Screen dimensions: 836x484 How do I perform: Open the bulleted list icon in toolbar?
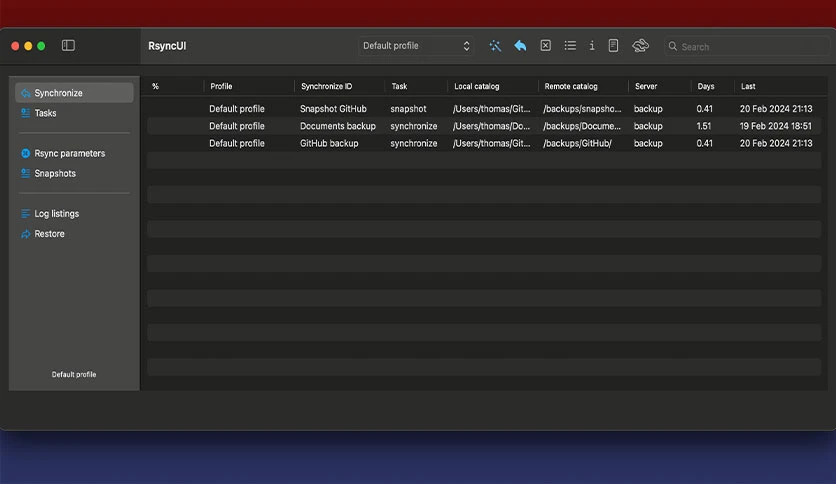[570, 46]
